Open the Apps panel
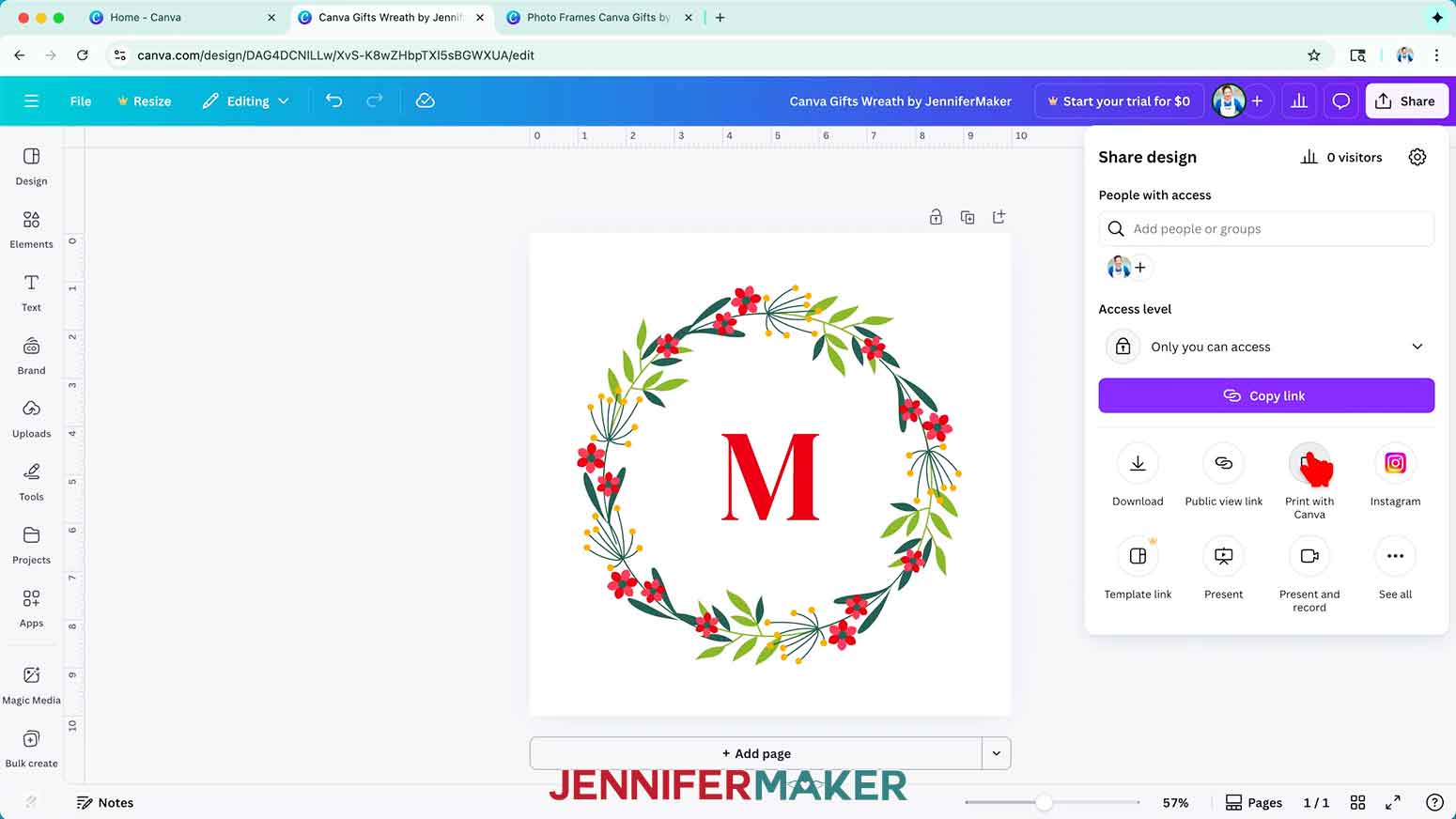 [x=31, y=608]
